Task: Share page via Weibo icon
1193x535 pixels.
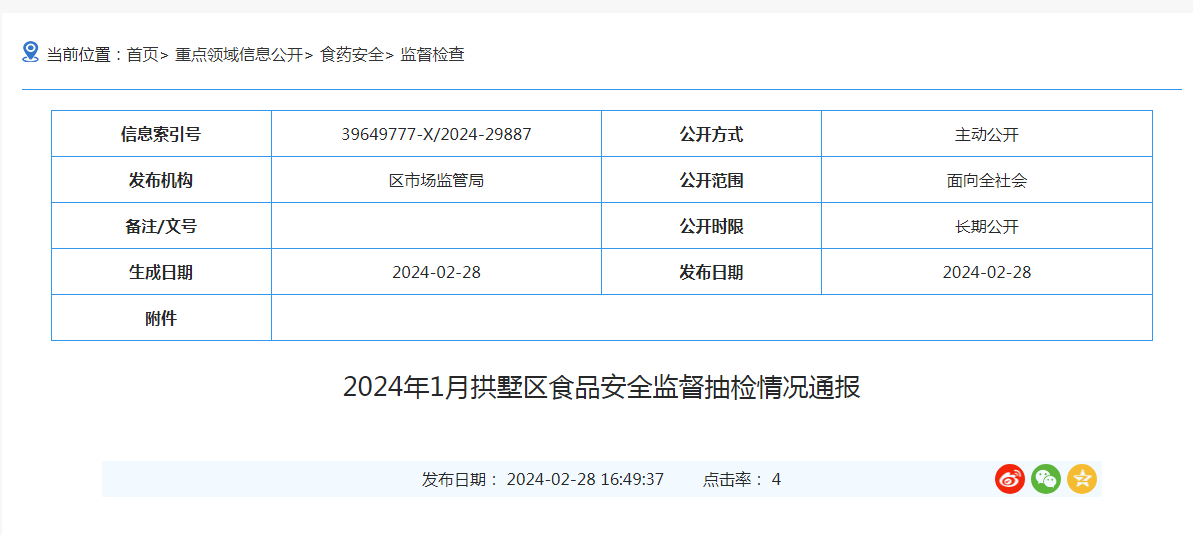Action: coord(1010,479)
